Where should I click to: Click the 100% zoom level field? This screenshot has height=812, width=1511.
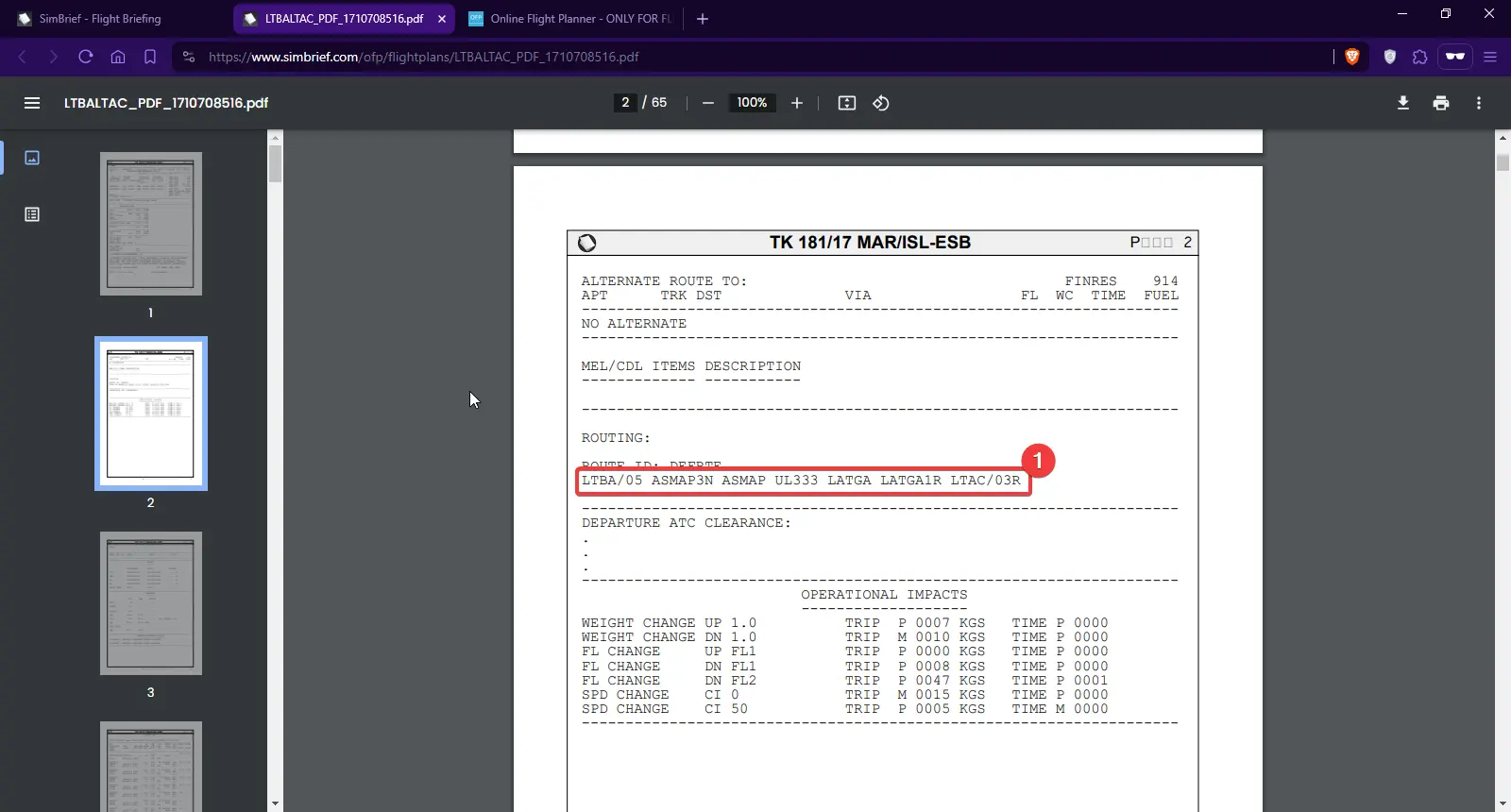point(752,103)
